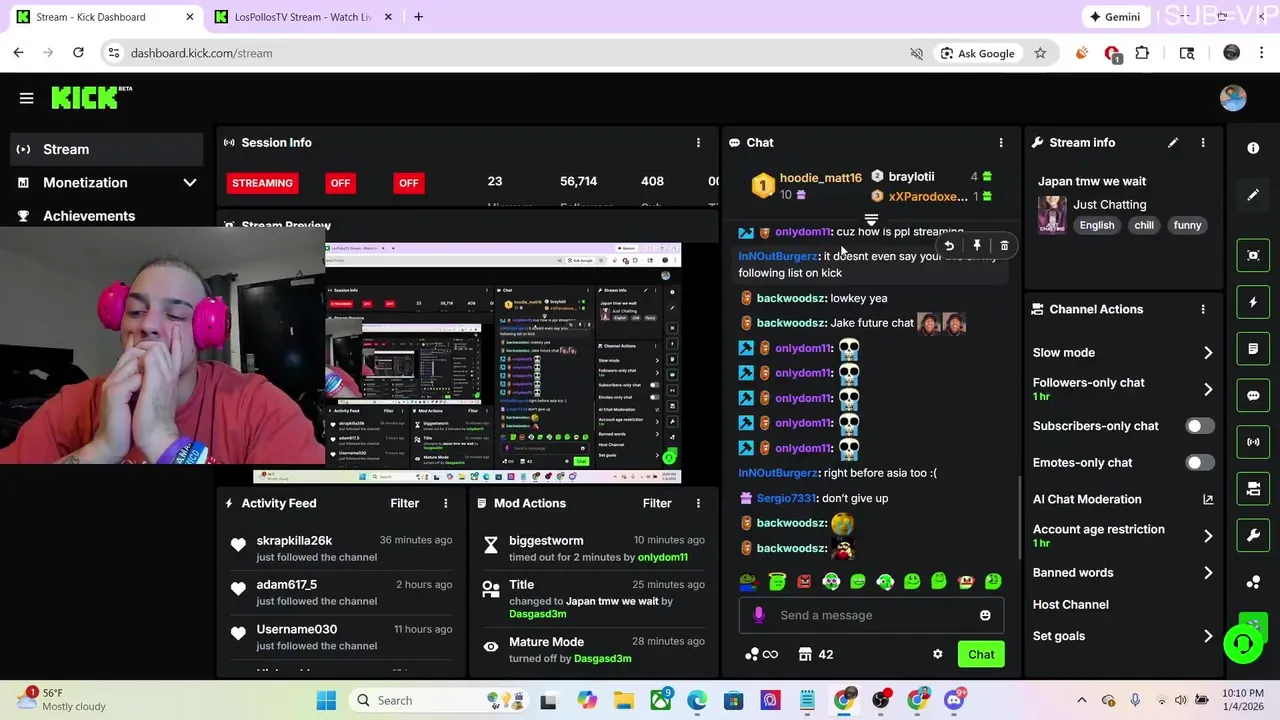Screen dimensions: 1280x720
Task: Click the Kick logo
Action: tap(91, 97)
